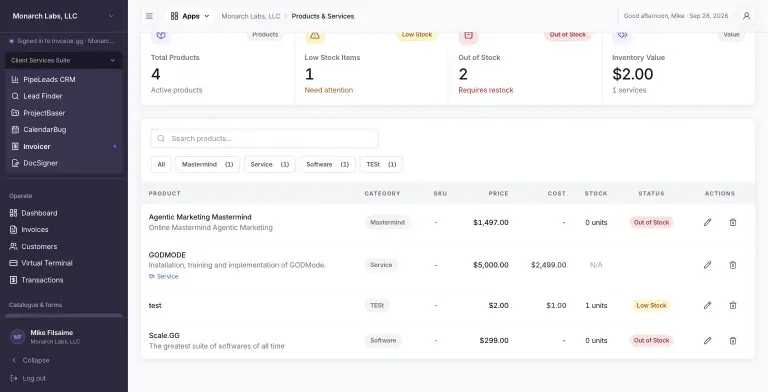768x392 pixels.
Task: Click the STOCK column header
Action: click(596, 194)
